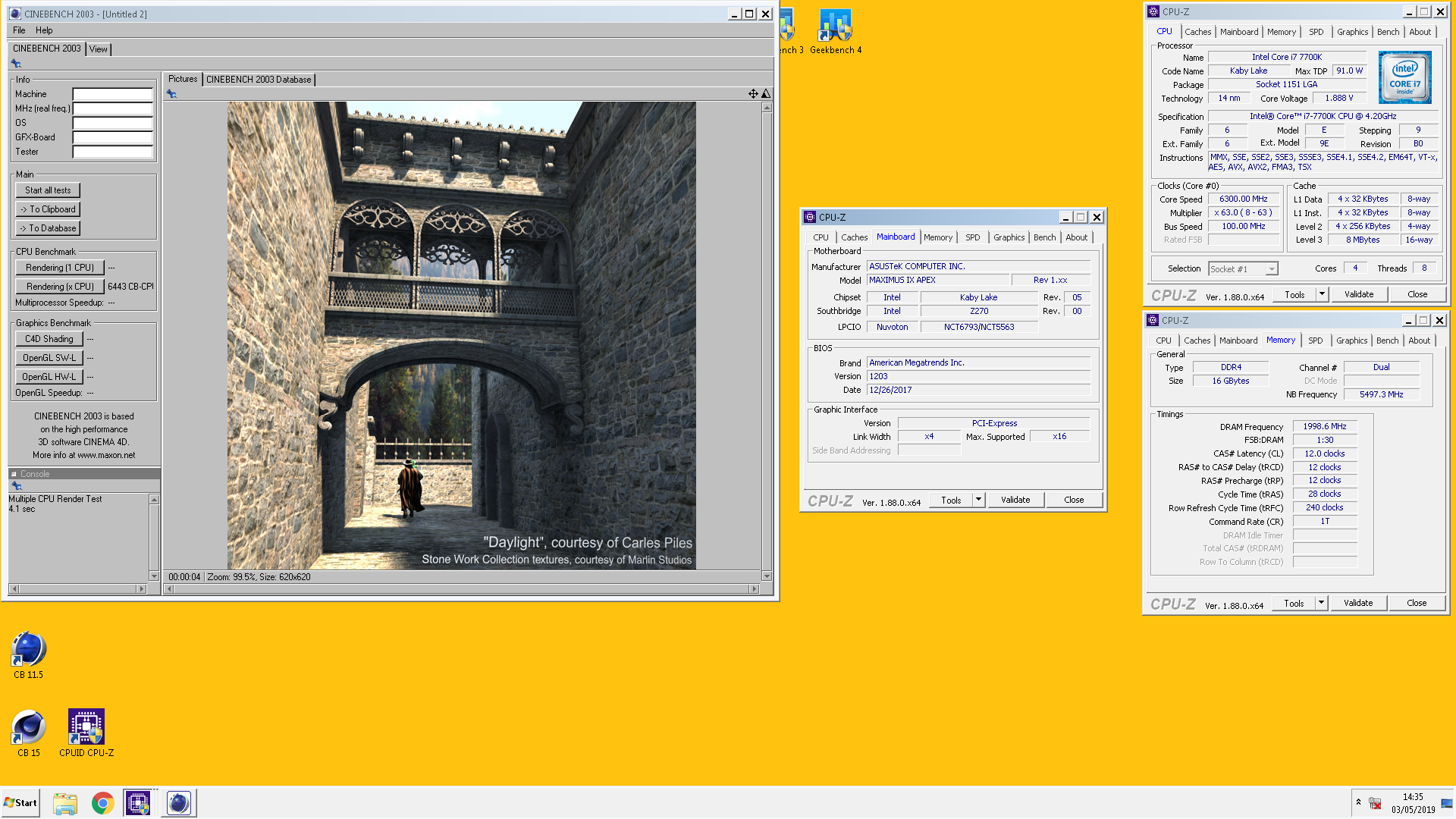Launch Chrome from the taskbar
The width and height of the screenshot is (1456, 819).
[102, 803]
